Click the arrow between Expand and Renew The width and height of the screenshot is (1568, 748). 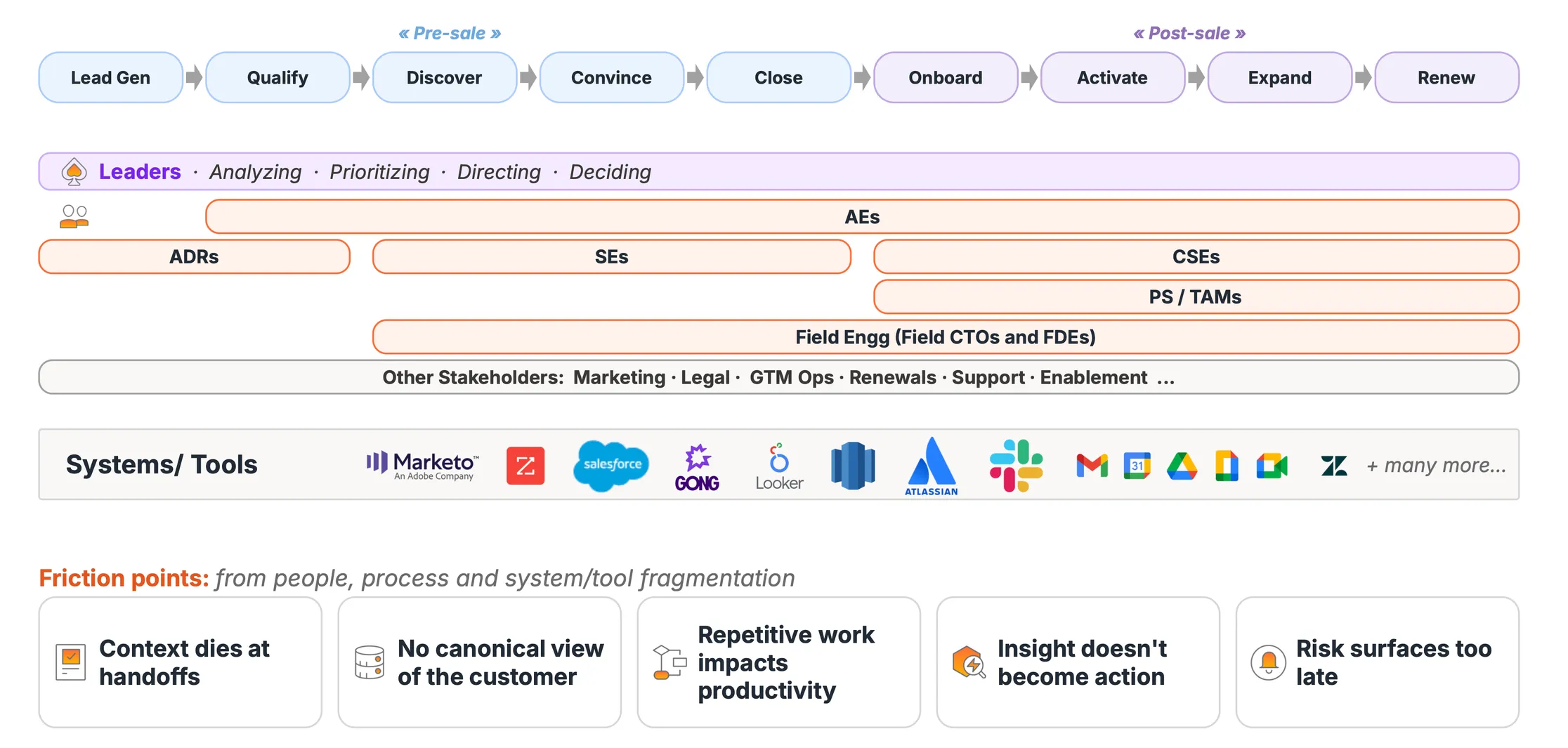coord(1364,77)
